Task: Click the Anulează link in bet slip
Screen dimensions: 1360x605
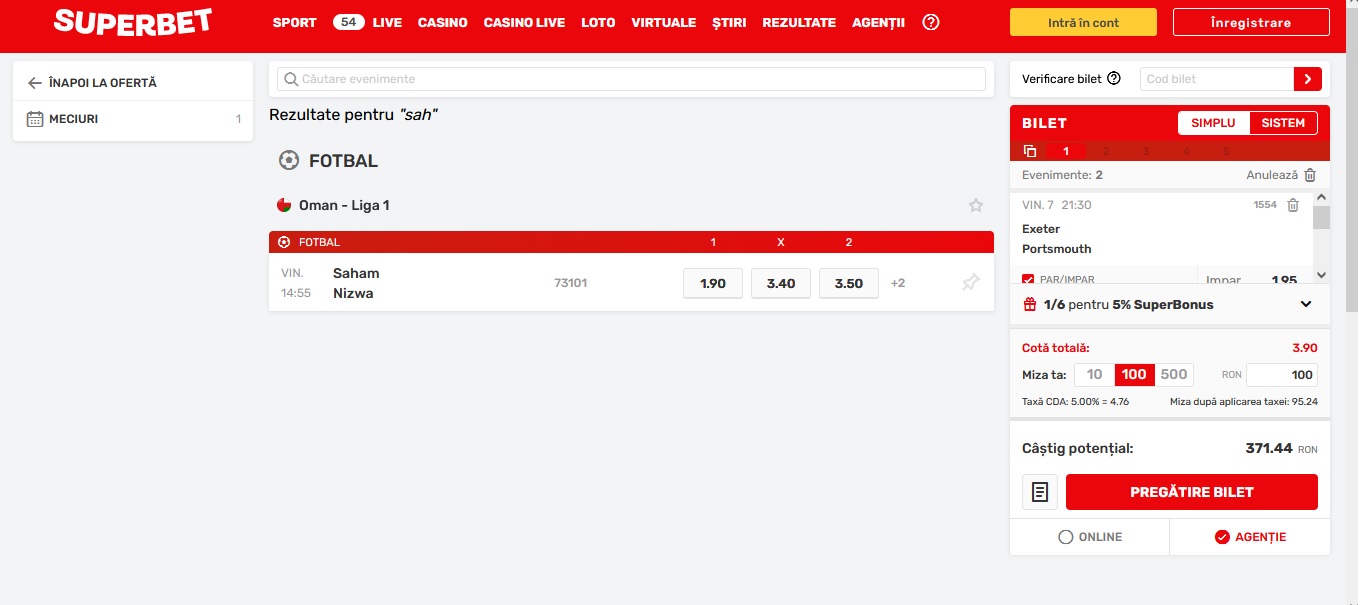Action: coord(1272,175)
